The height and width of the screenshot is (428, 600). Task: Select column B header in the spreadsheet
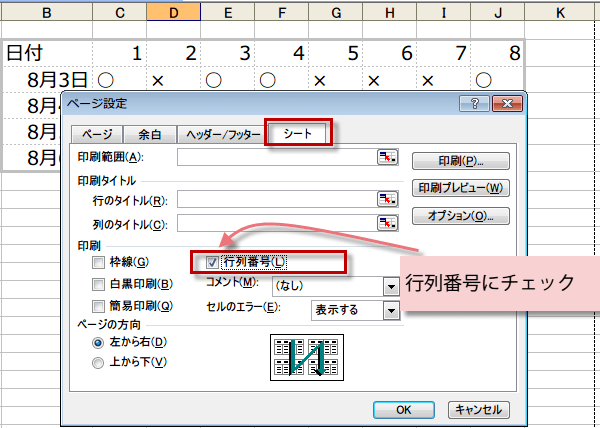click(47, 13)
